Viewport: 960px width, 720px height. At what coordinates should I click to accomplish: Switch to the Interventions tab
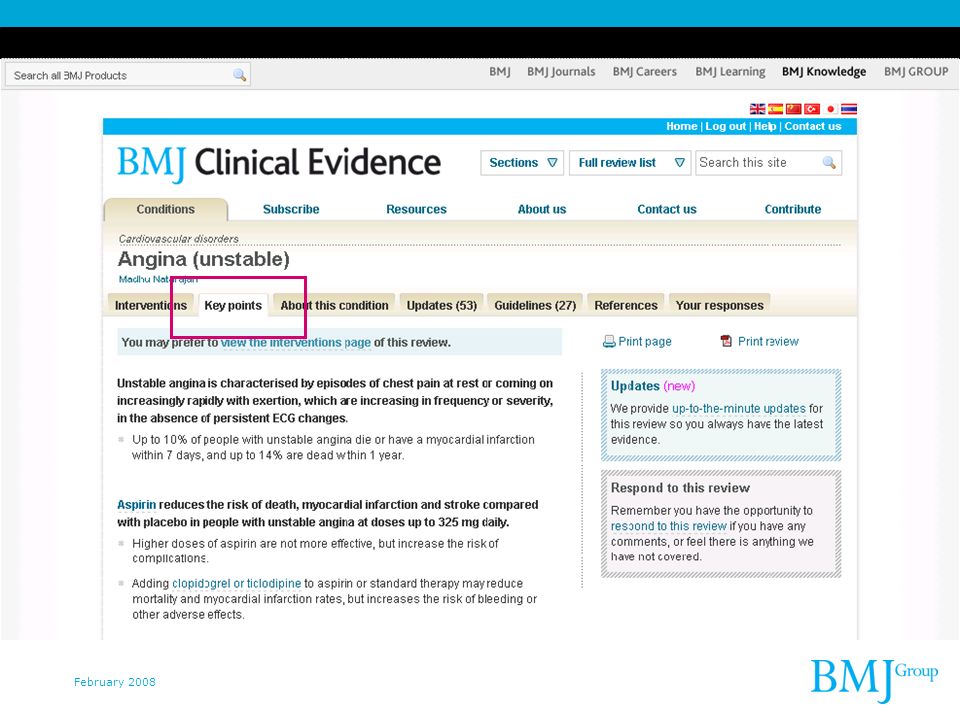tap(151, 305)
